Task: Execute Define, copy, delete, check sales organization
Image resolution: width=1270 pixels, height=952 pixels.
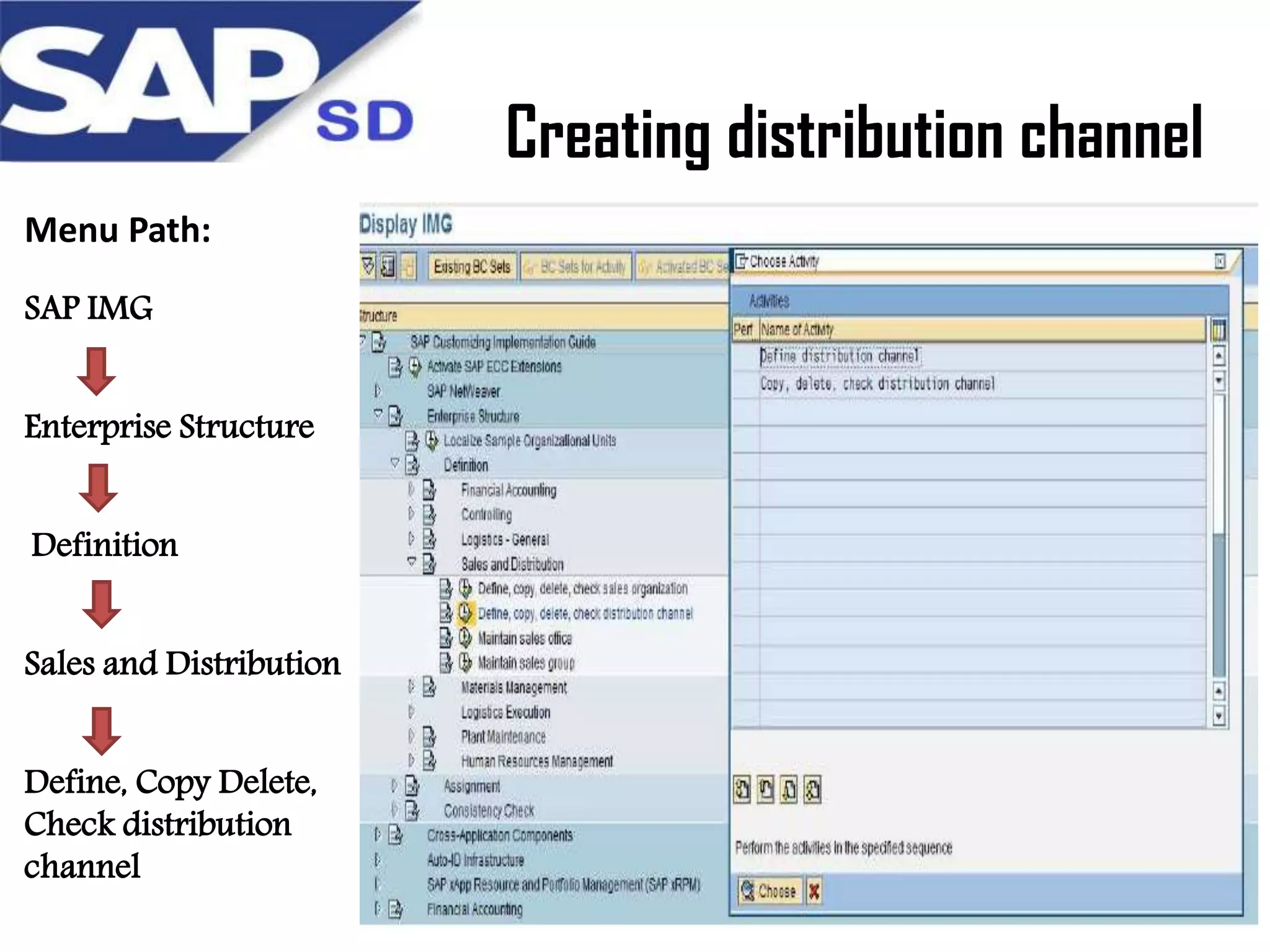Action: (465, 588)
